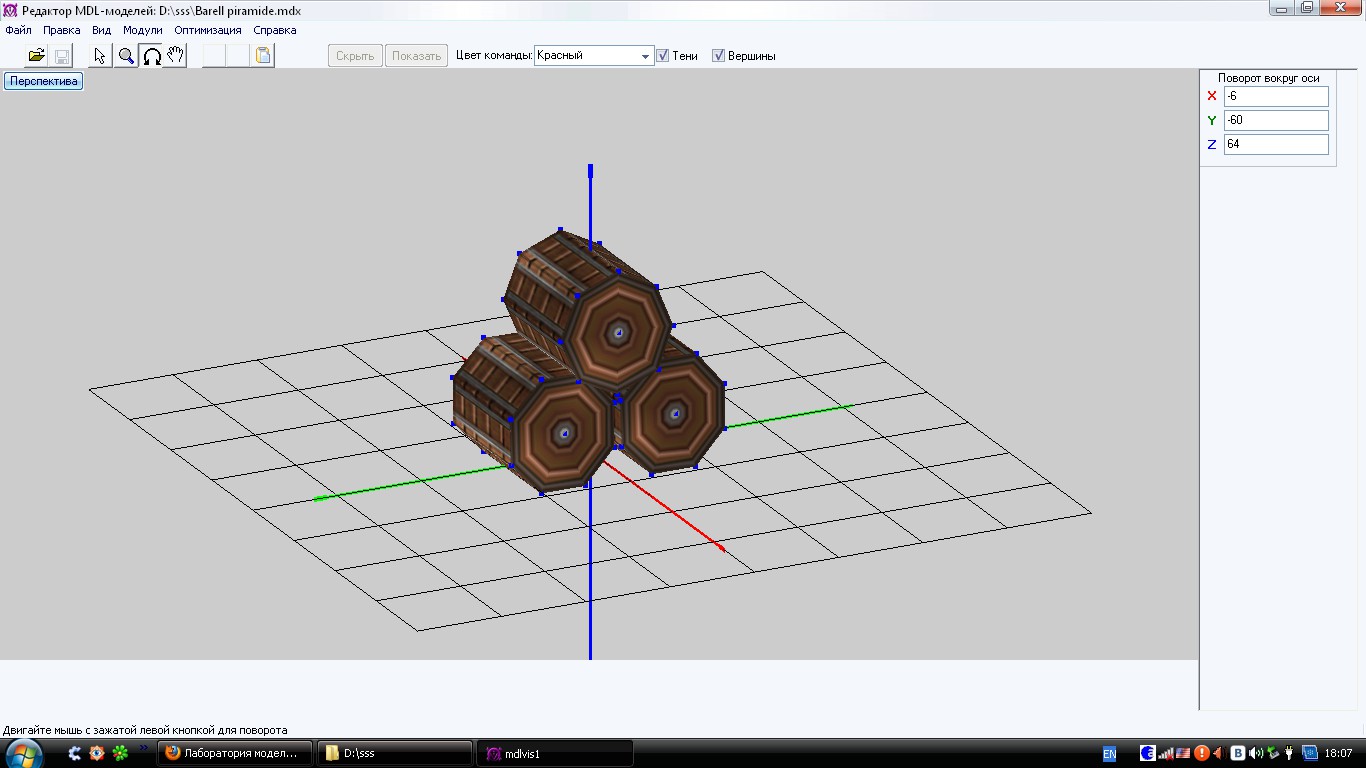This screenshot has height=768, width=1366.
Task: Switch to the D:\sss taskbar window
Action: 394,753
